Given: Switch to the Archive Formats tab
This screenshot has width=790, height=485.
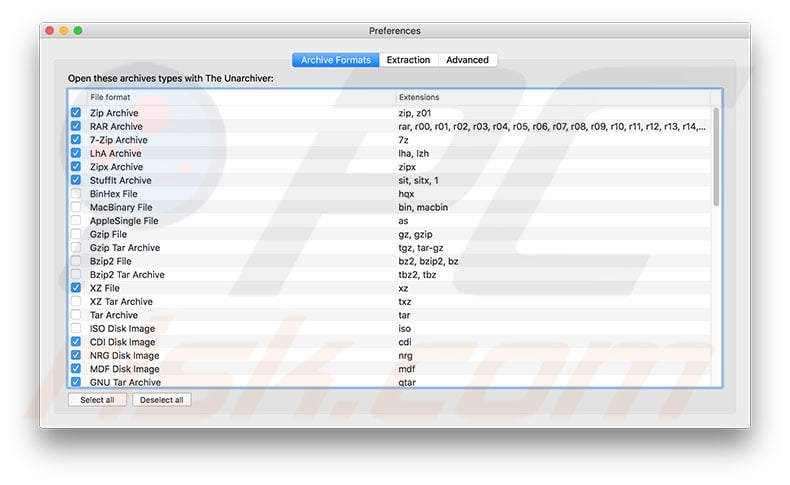Looking at the screenshot, I should 336,60.
